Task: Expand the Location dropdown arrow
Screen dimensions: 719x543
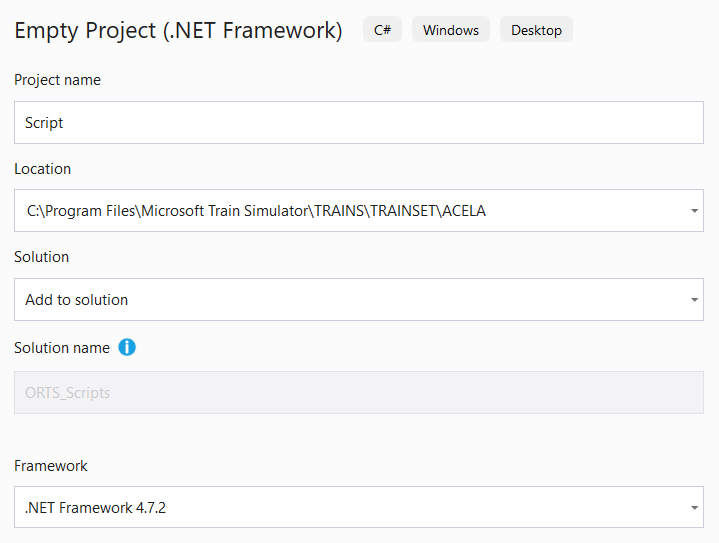Action: click(x=694, y=211)
